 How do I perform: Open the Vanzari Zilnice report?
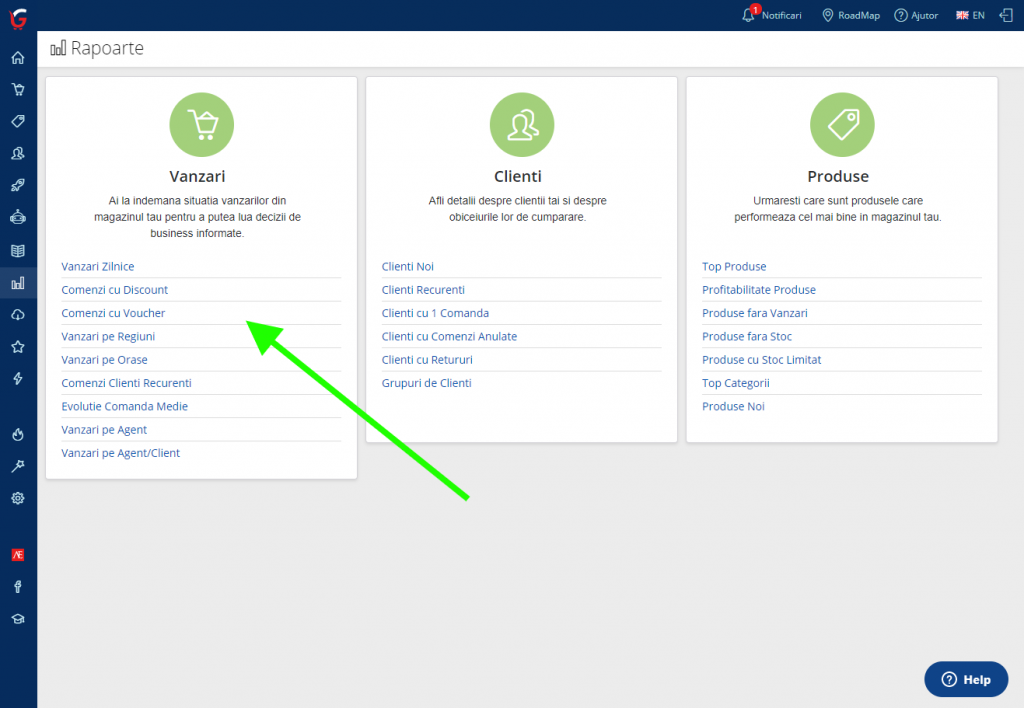coord(98,267)
